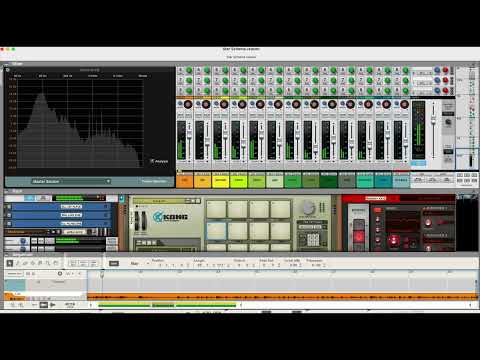
Task: Toggle the first snap button in the sequencer toolbar
Action: pyautogui.click(x=73, y=263)
